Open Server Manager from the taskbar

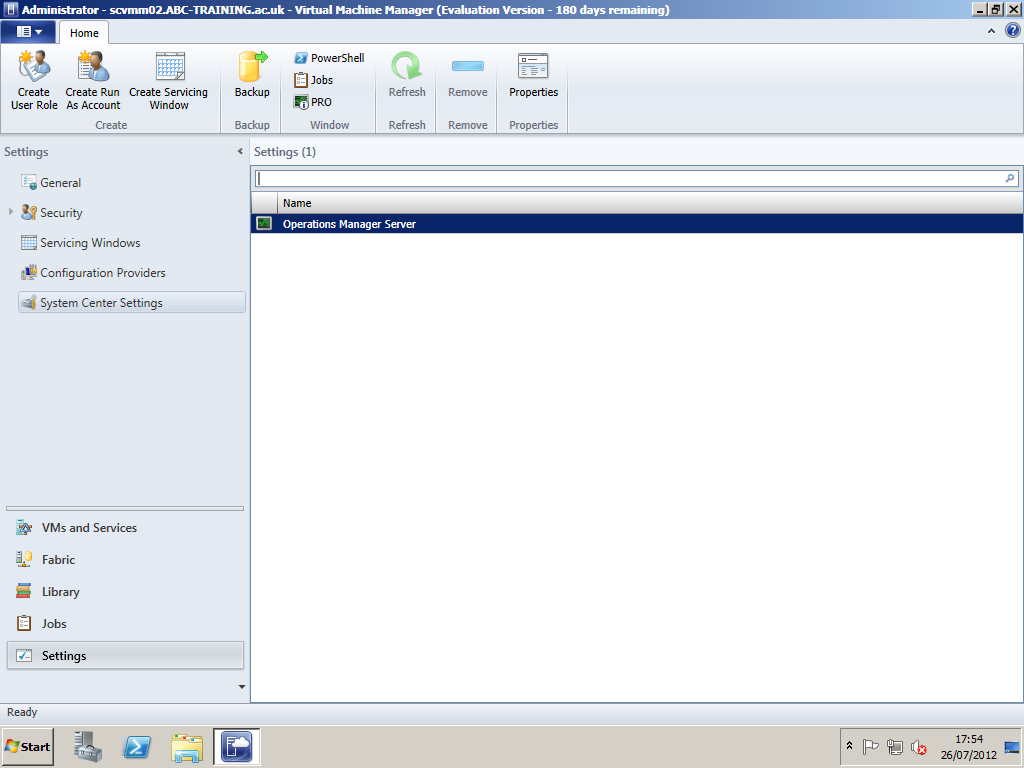88,746
